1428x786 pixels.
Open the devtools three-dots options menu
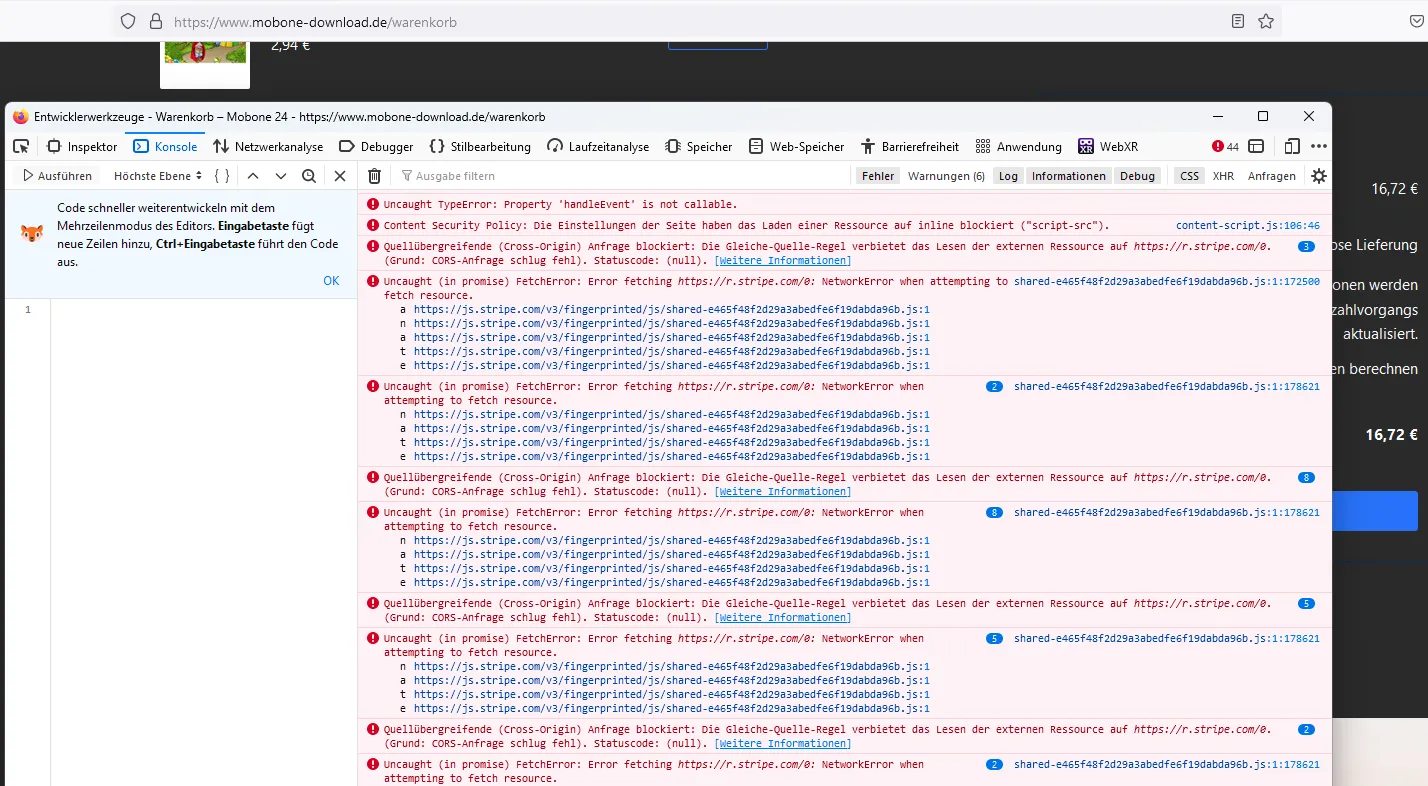click(x=1319, y=147)
